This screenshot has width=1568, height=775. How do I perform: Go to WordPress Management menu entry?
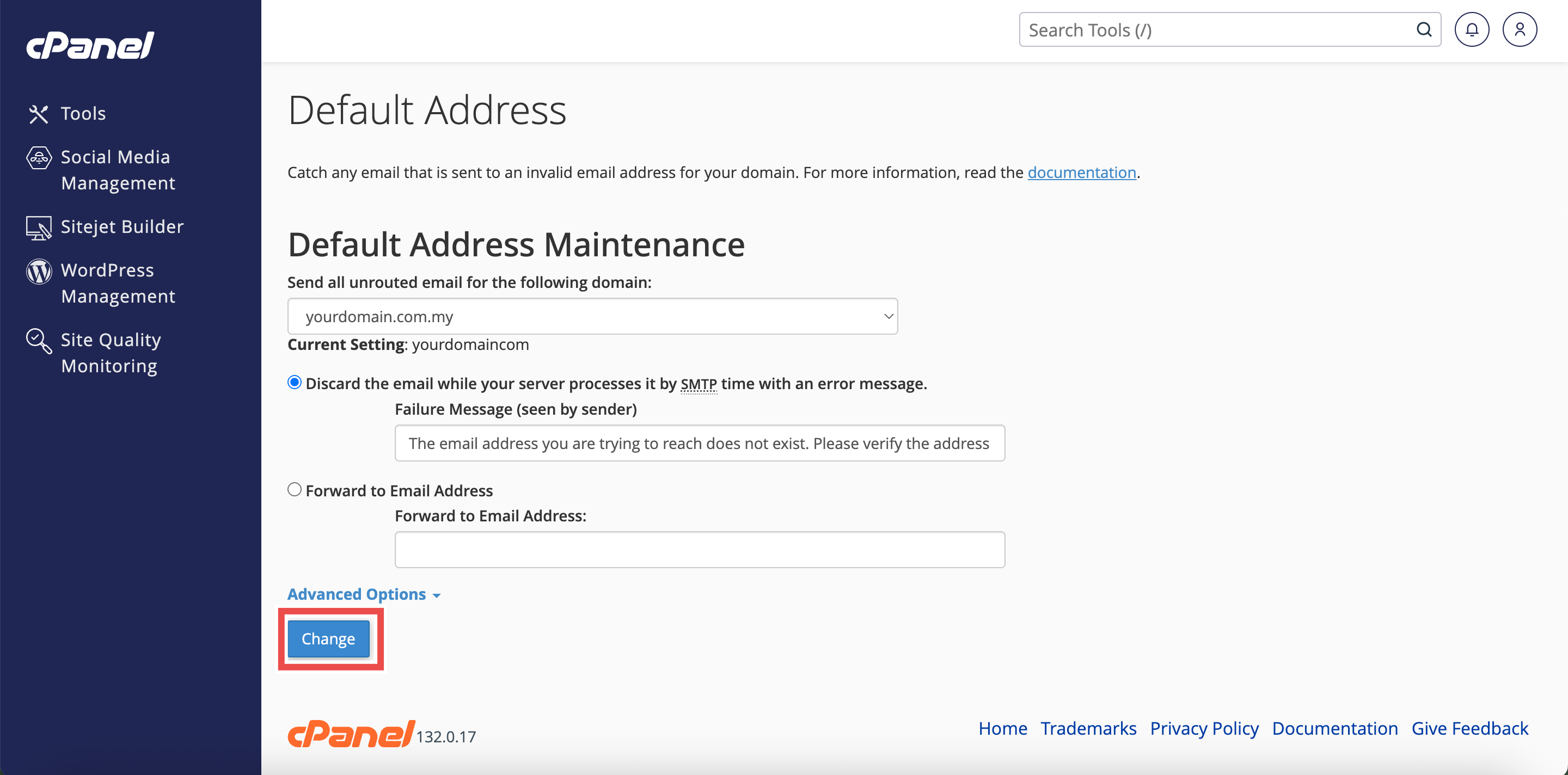click(x=118, y=283)
